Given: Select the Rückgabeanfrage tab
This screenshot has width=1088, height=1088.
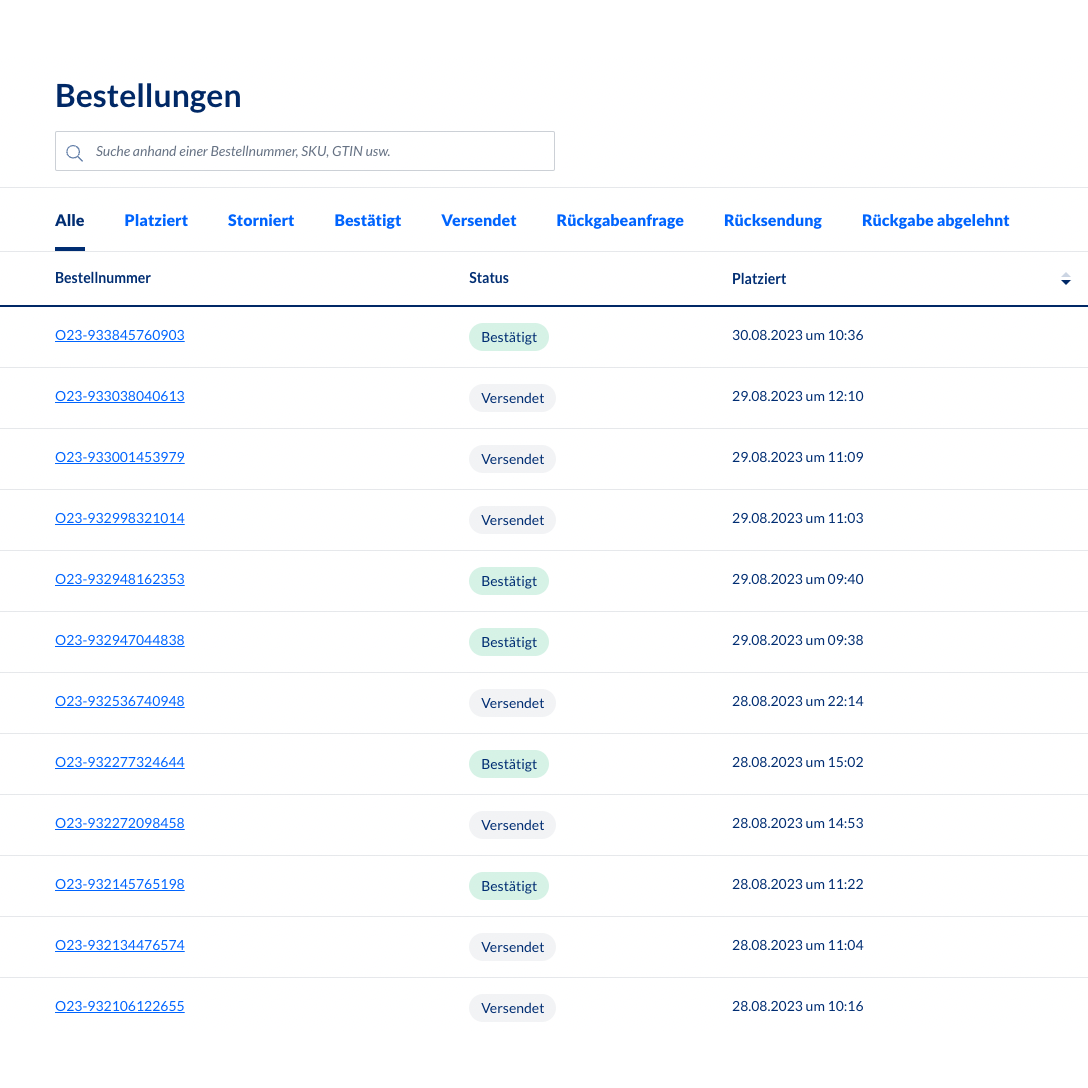Looking at the screenshot, I should [620, 220].
